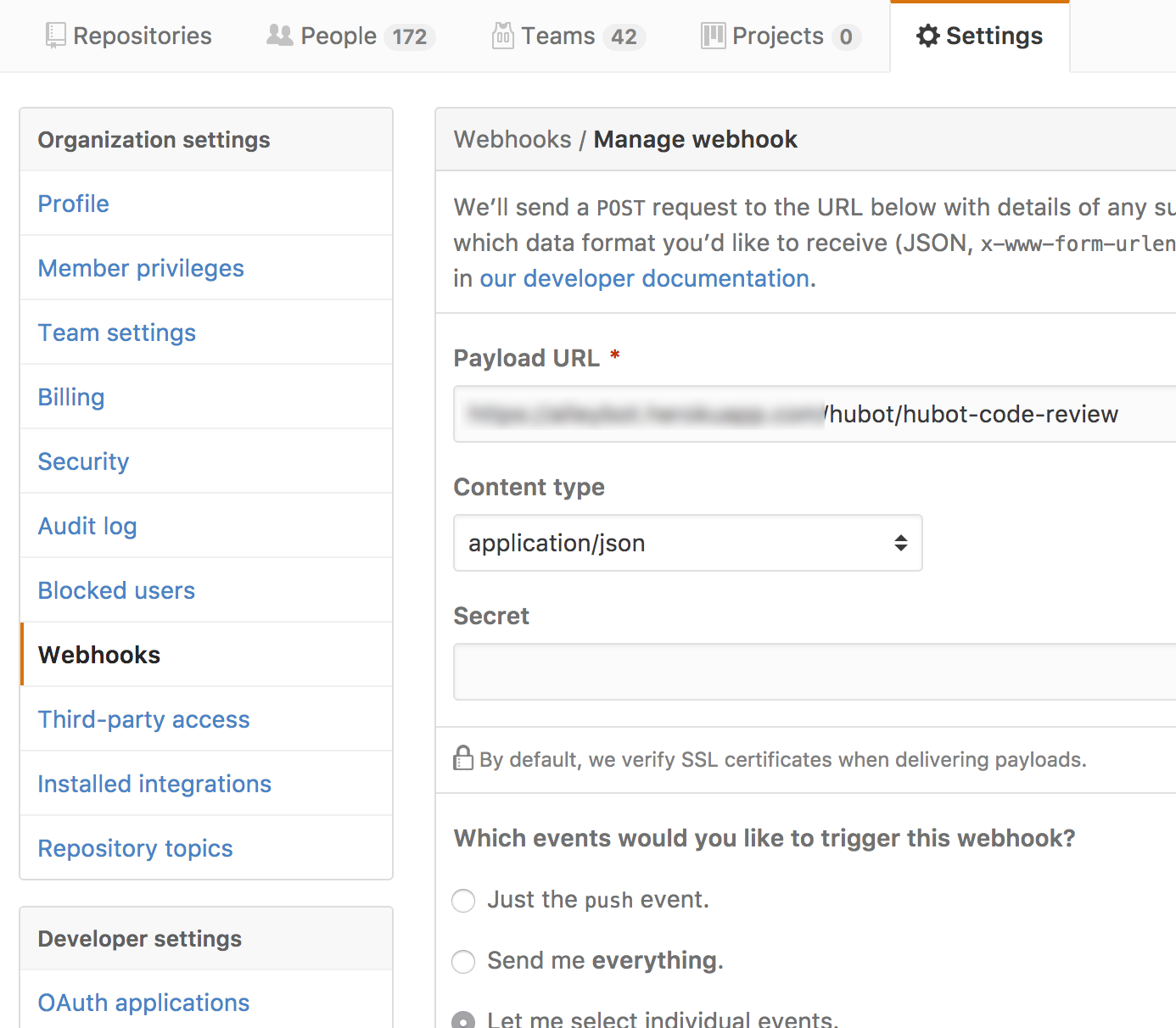Open the Content type dropdown
1176x1028 pixels.
687,543
